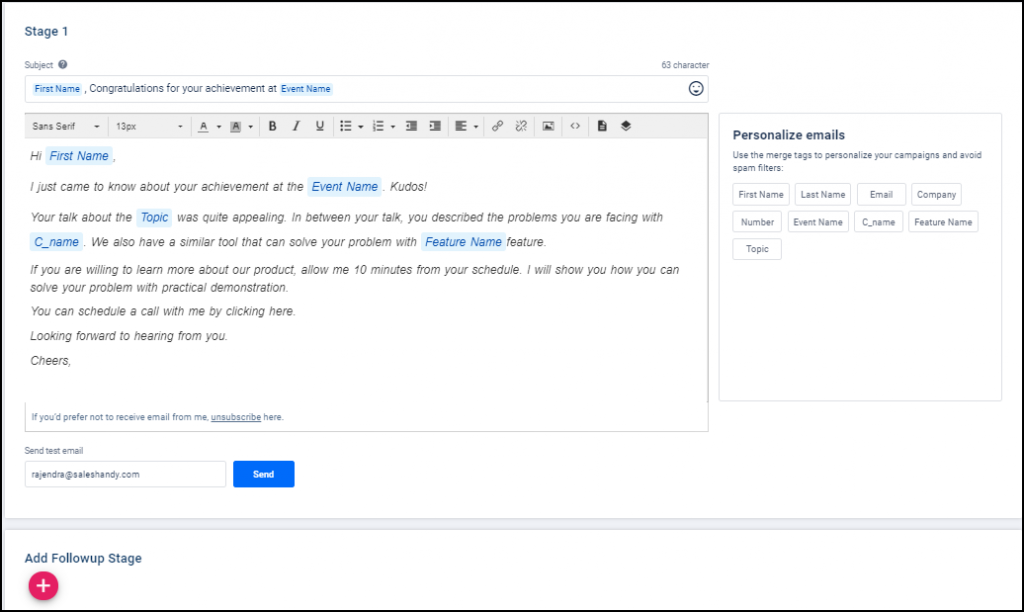Open the text color picker
The image size is (1024, 612).
(205, 126)
